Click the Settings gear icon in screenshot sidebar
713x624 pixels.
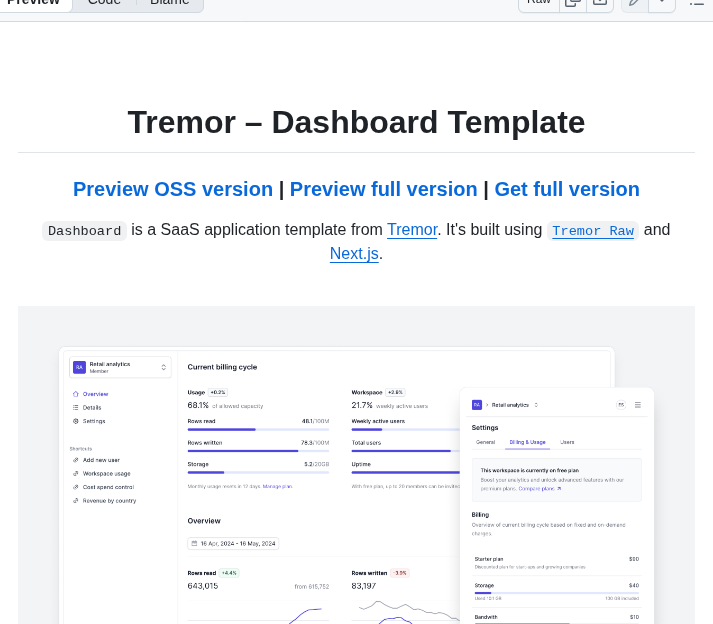pyautogui.click(x=75, y=421)
